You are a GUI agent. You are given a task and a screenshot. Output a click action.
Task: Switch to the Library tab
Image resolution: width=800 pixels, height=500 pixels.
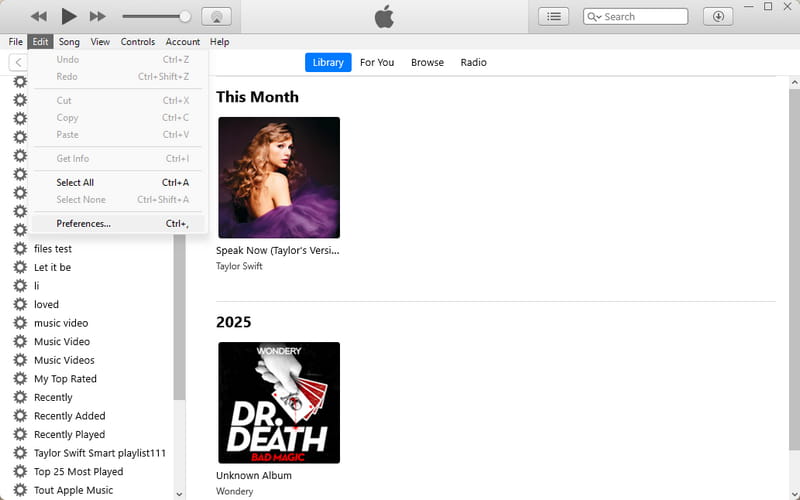(328, 62)
